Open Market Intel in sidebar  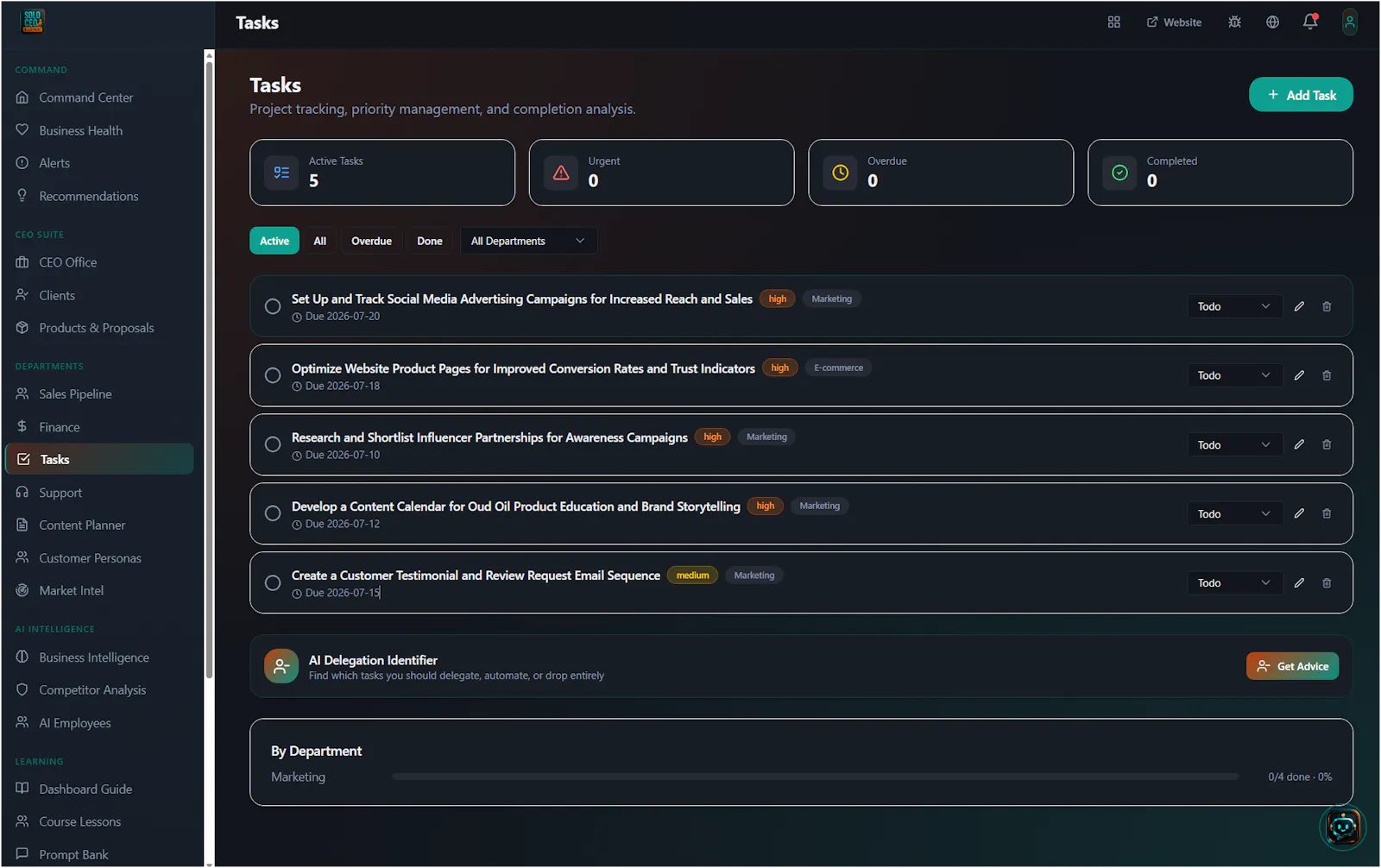(x=99, y=591)
